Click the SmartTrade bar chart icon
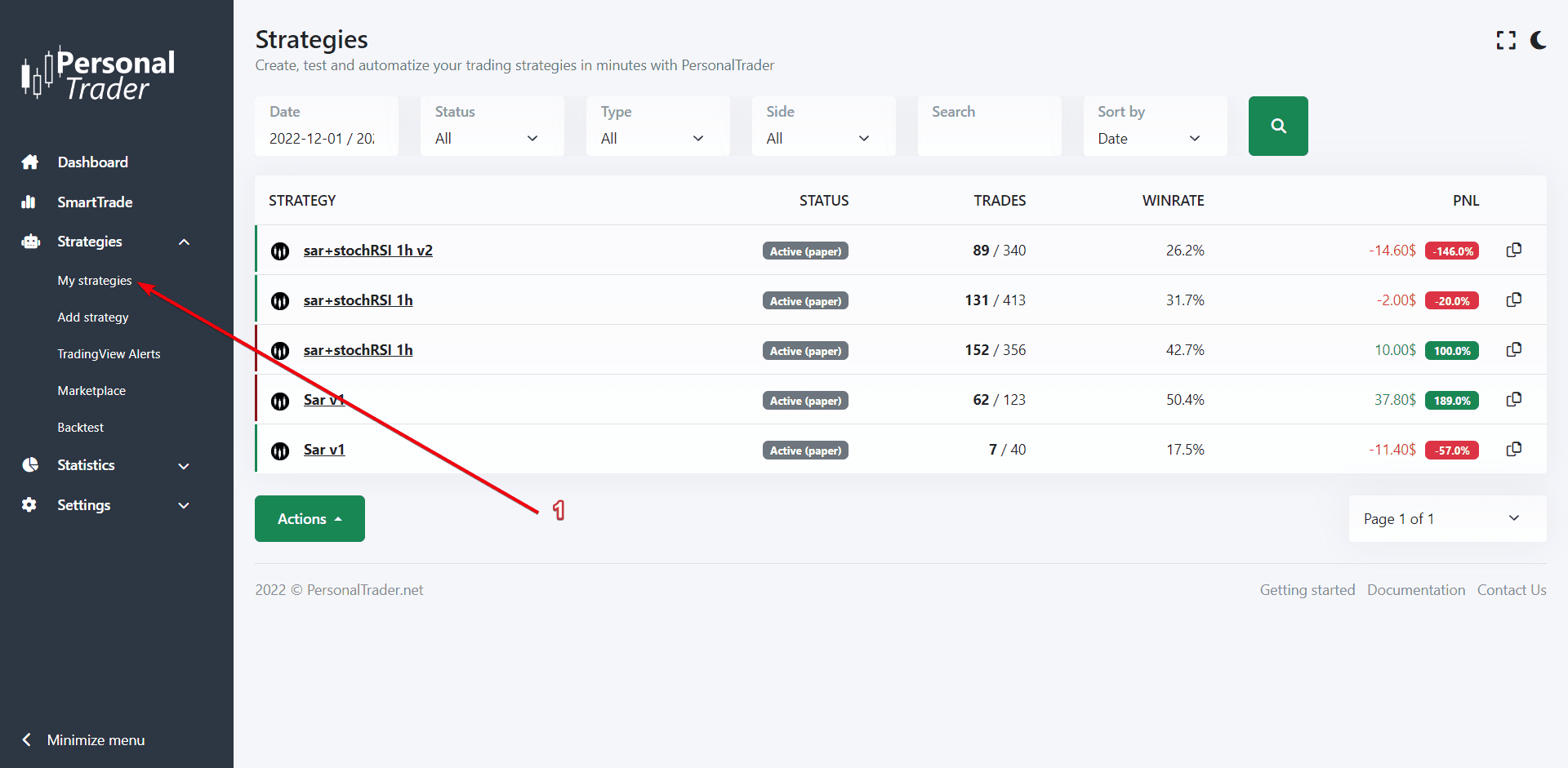1568x768 pixels. pos(29,202)
